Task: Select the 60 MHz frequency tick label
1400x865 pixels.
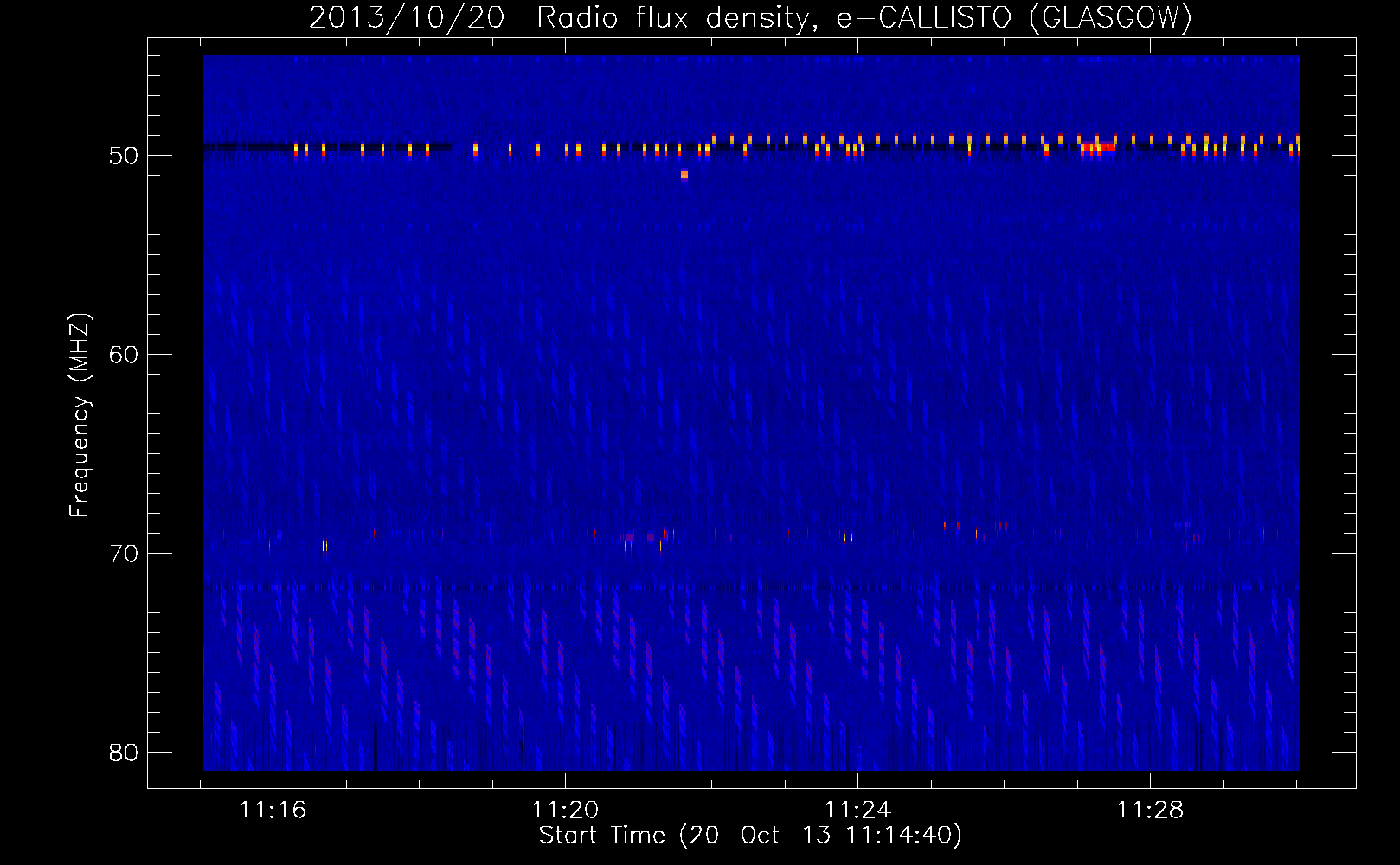Action: click(x=124, y=355)
